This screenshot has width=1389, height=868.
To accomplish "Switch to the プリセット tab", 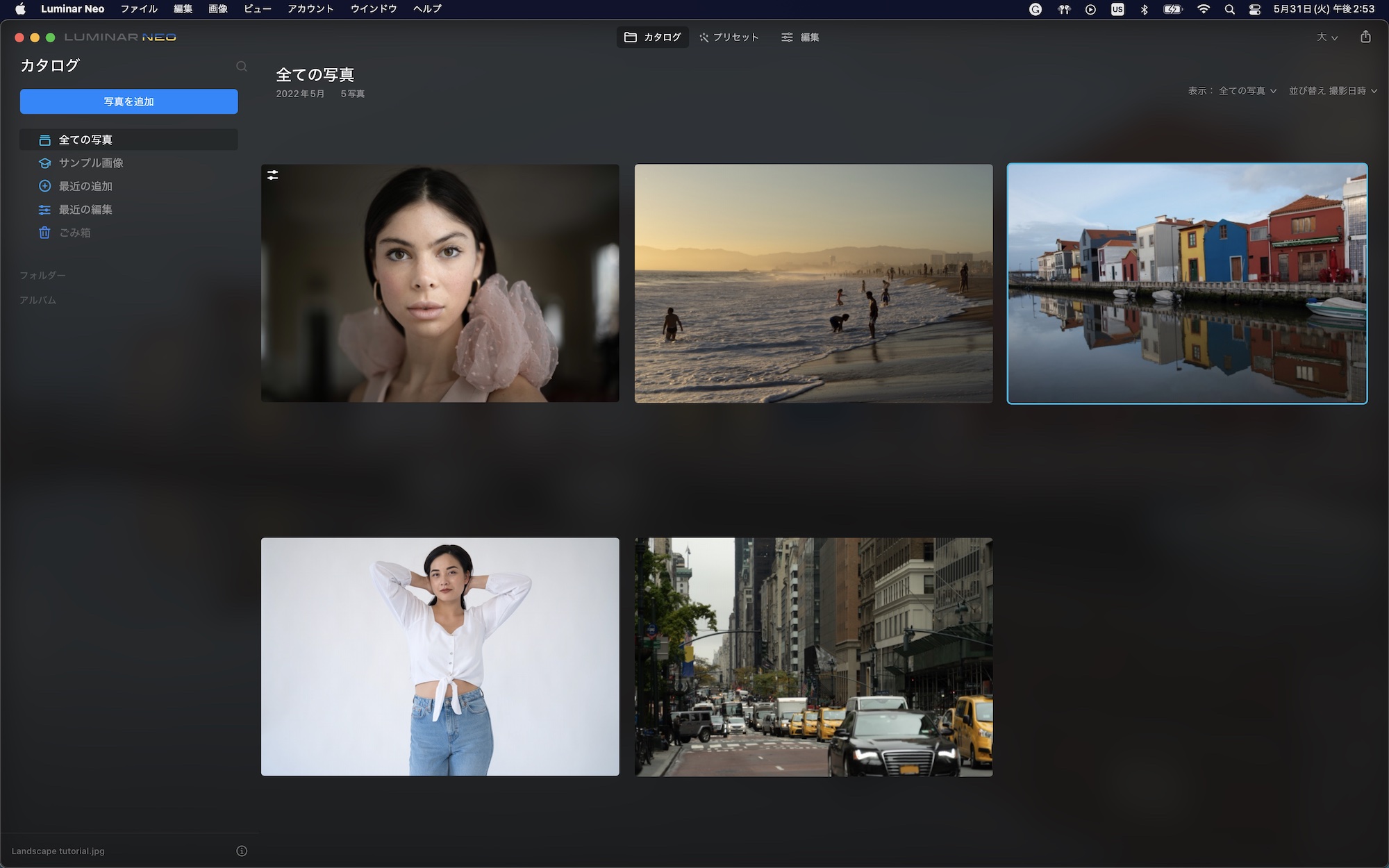I will [x=729, y=37].
